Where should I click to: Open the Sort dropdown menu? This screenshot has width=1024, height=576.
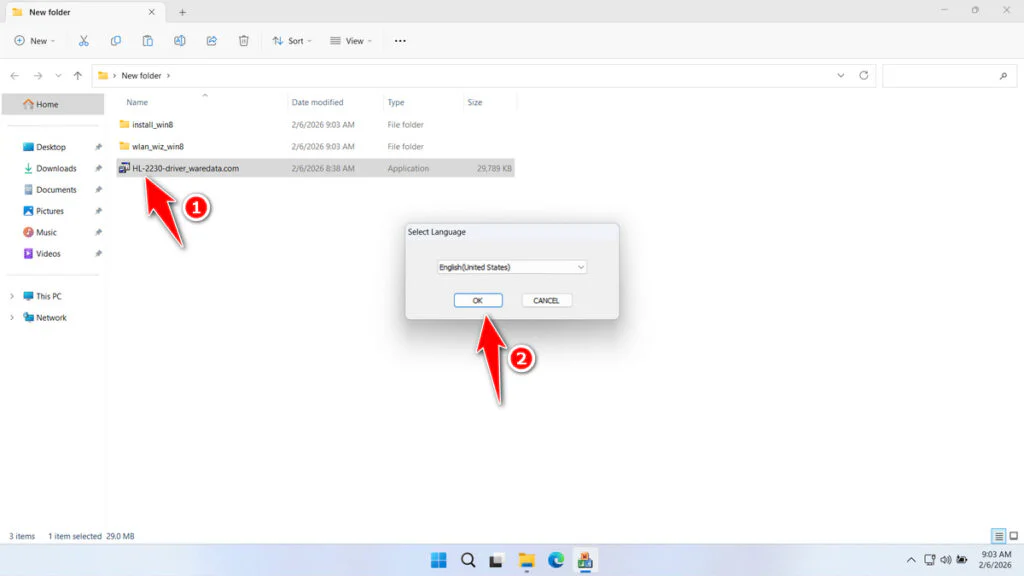tap(292, 41)
